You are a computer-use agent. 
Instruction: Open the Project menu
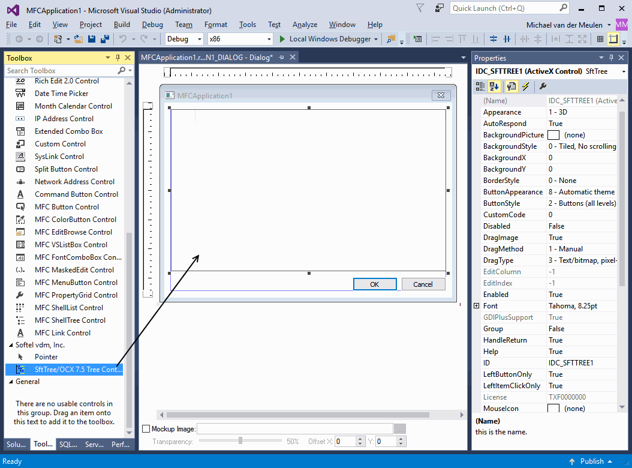pyautogui.click(x=91, y=25)
